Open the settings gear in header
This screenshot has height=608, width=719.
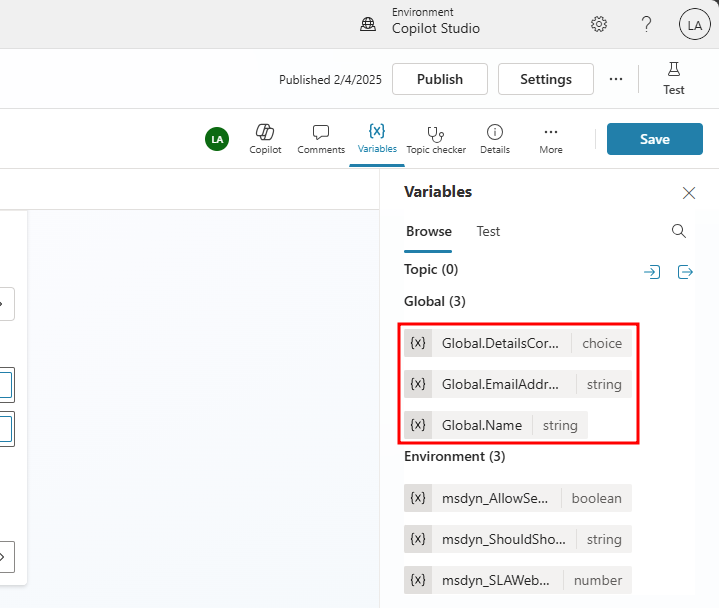(599, 24)
